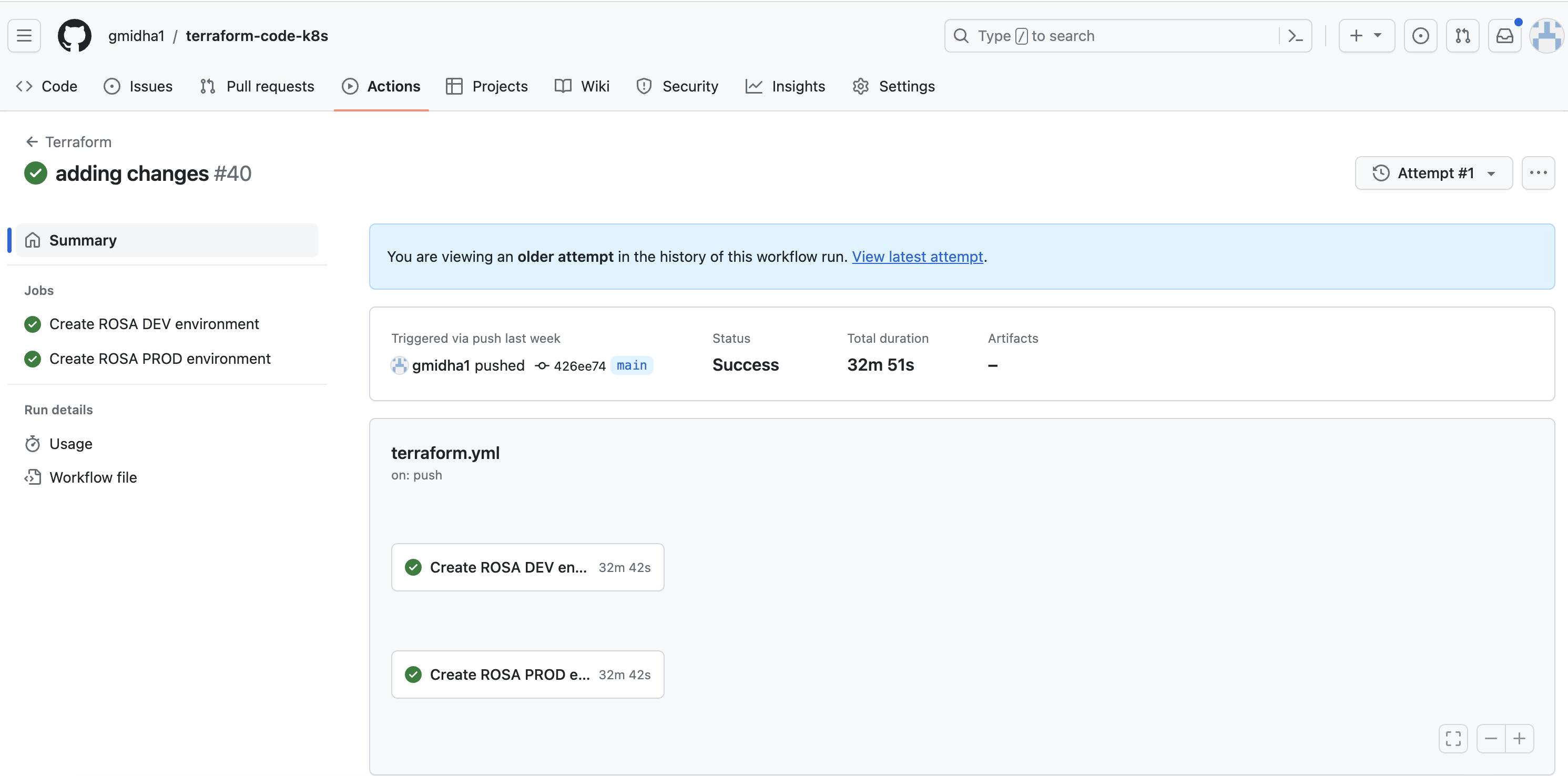The width and height of the screenshot is (1568, 776).
Task: Open commit 426ee74
Action: point(579,366)
